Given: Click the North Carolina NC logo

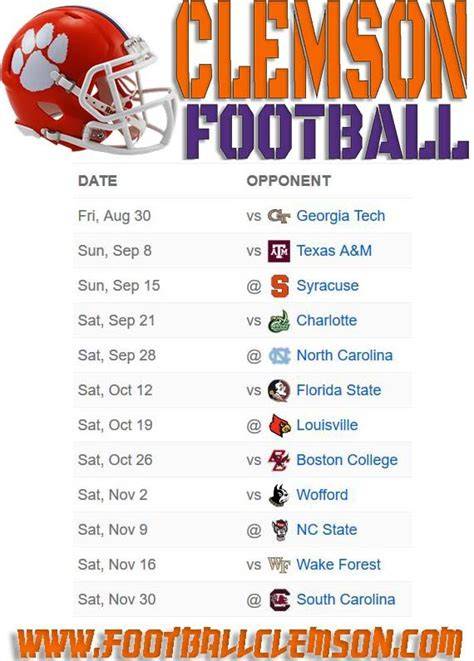Looking at the screenshot, I should pos(279,356).
